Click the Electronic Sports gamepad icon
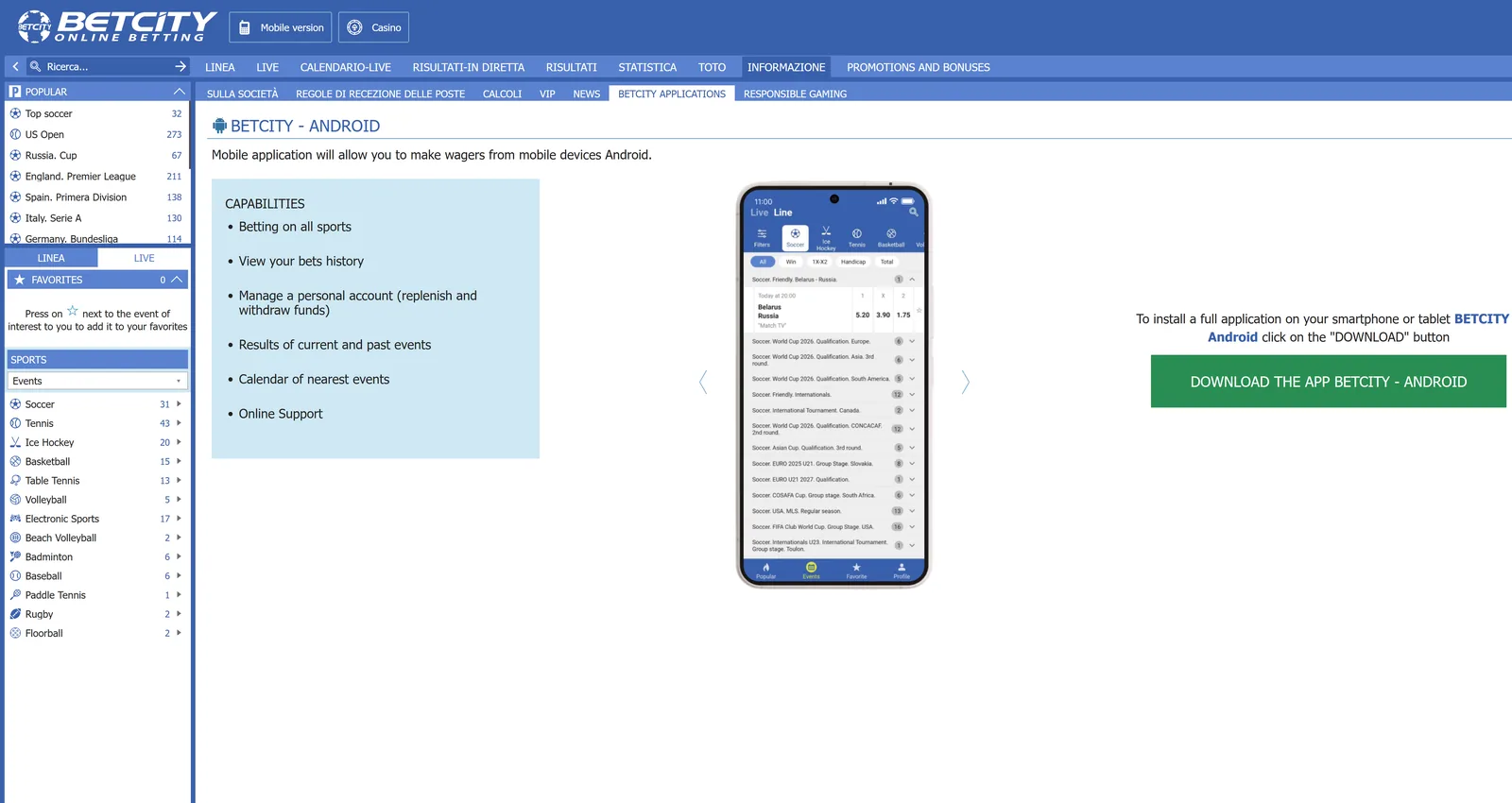1512x803 pixels. (x=15, y=519)
